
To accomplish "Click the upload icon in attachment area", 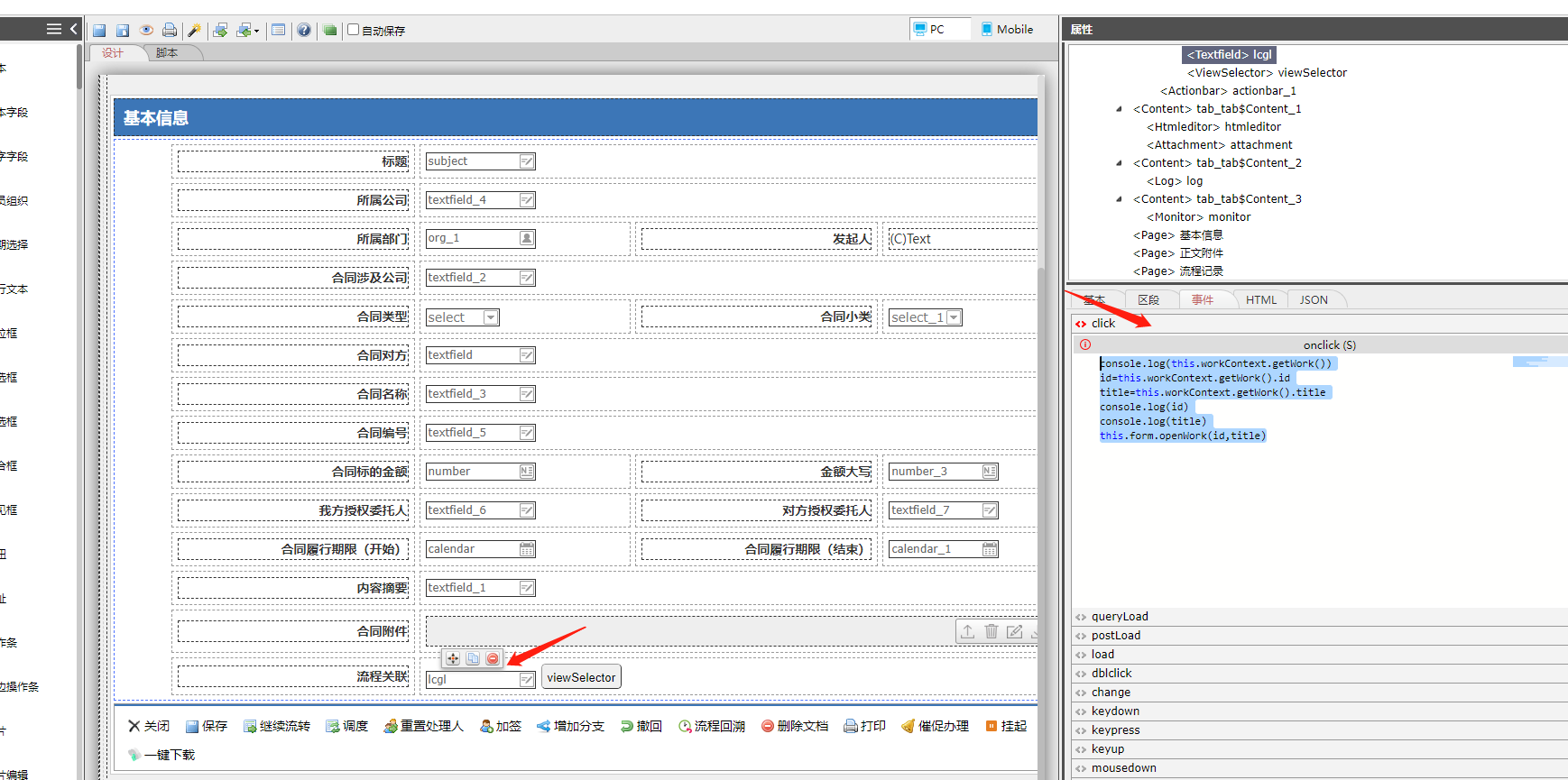I will coord(967,631).
